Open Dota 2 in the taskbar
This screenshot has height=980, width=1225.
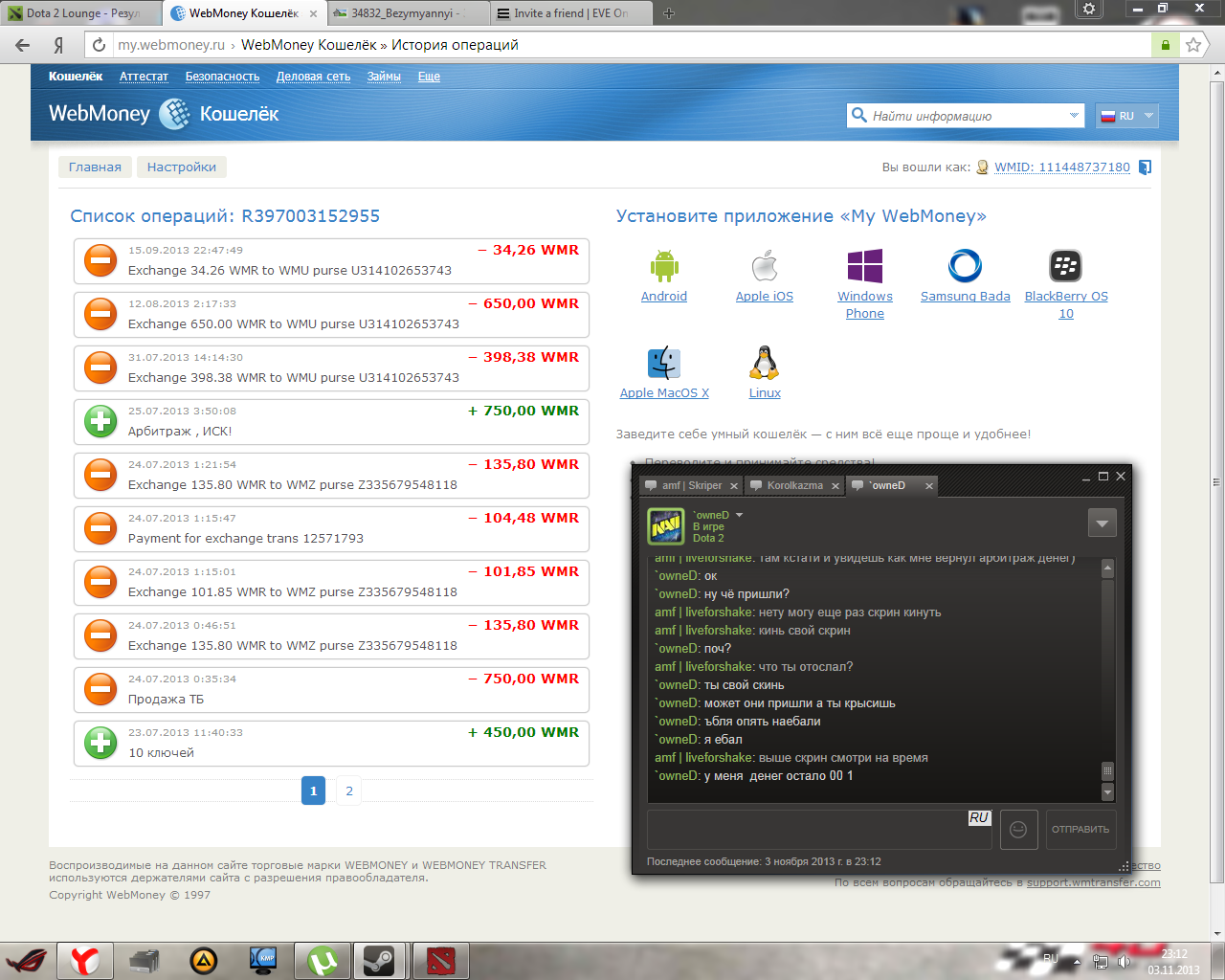tap(441, 961)
